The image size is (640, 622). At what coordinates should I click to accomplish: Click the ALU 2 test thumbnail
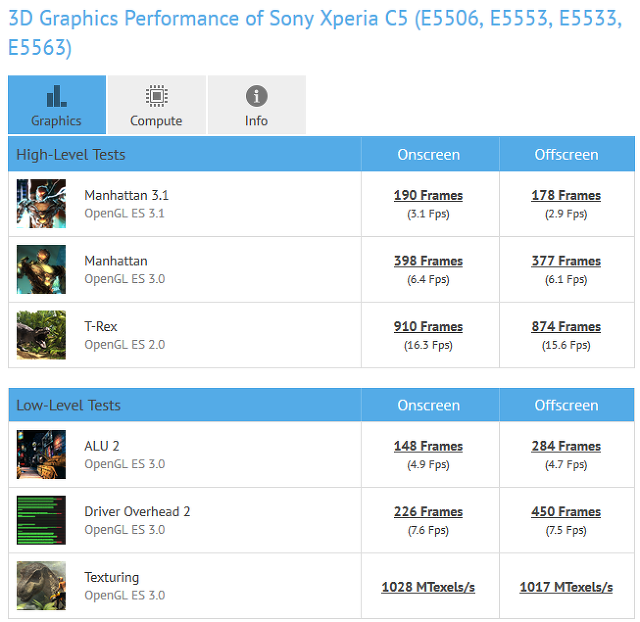click(x=41, y=454)
